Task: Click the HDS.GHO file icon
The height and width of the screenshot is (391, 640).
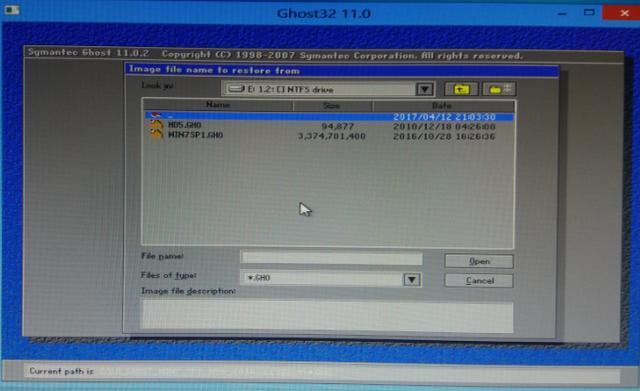Action: tap(156, 125)
